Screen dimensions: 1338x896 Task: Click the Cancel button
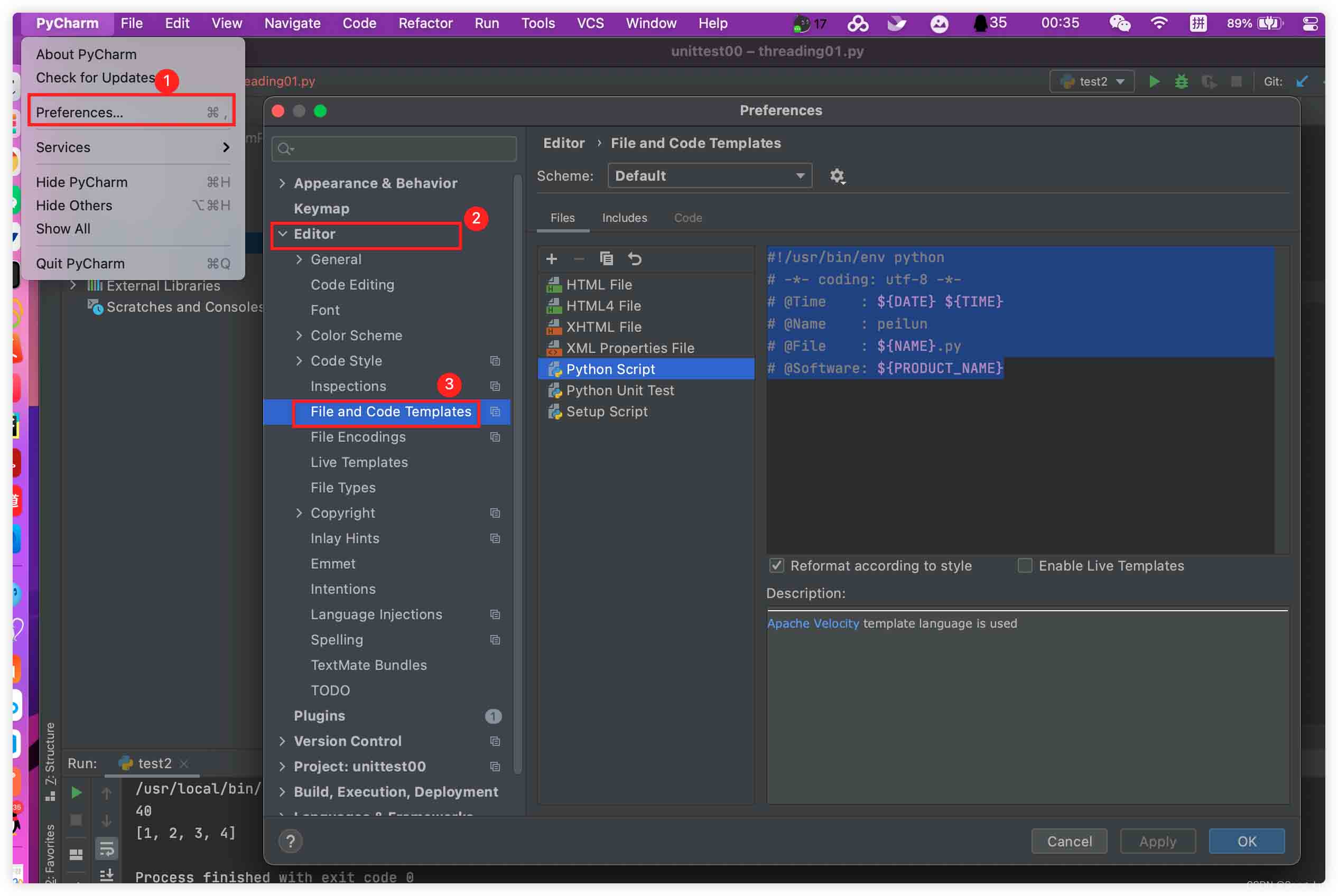coord(1069,841)
